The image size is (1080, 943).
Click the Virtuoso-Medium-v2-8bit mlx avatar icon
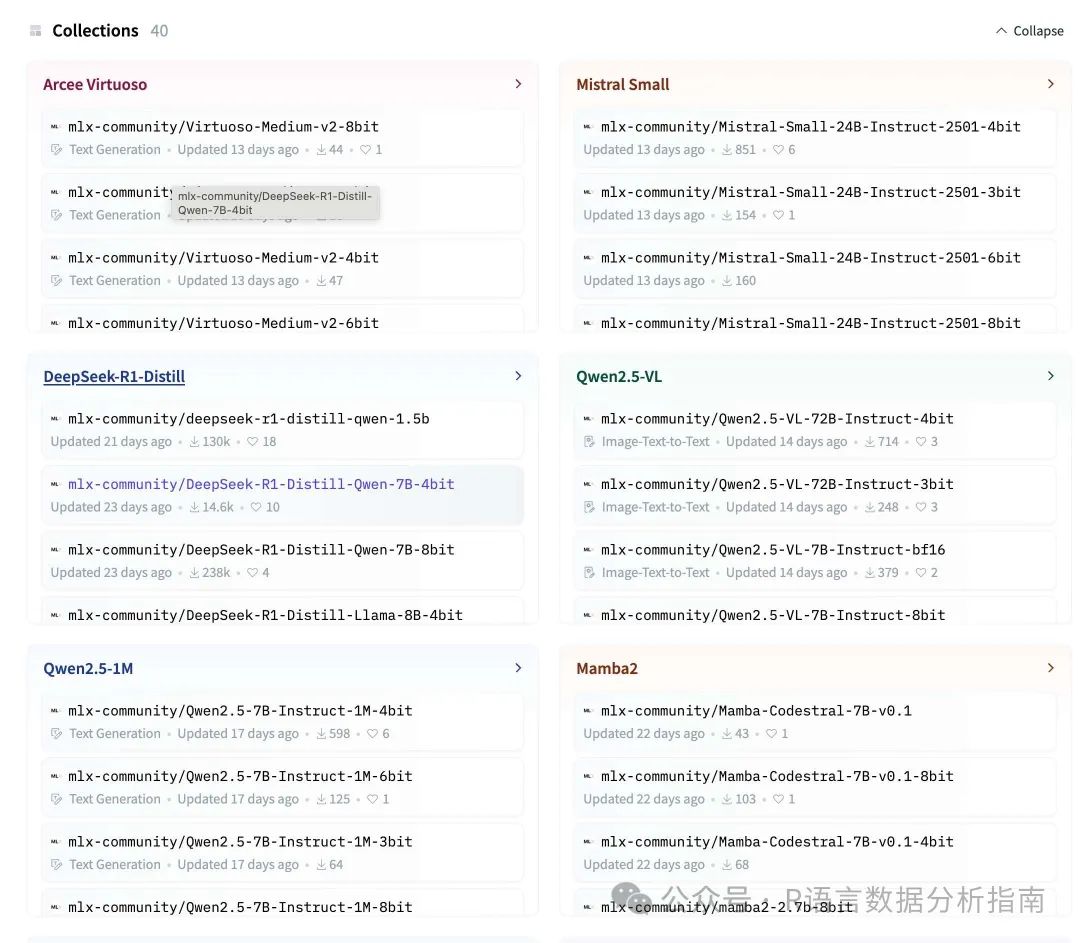55,127
